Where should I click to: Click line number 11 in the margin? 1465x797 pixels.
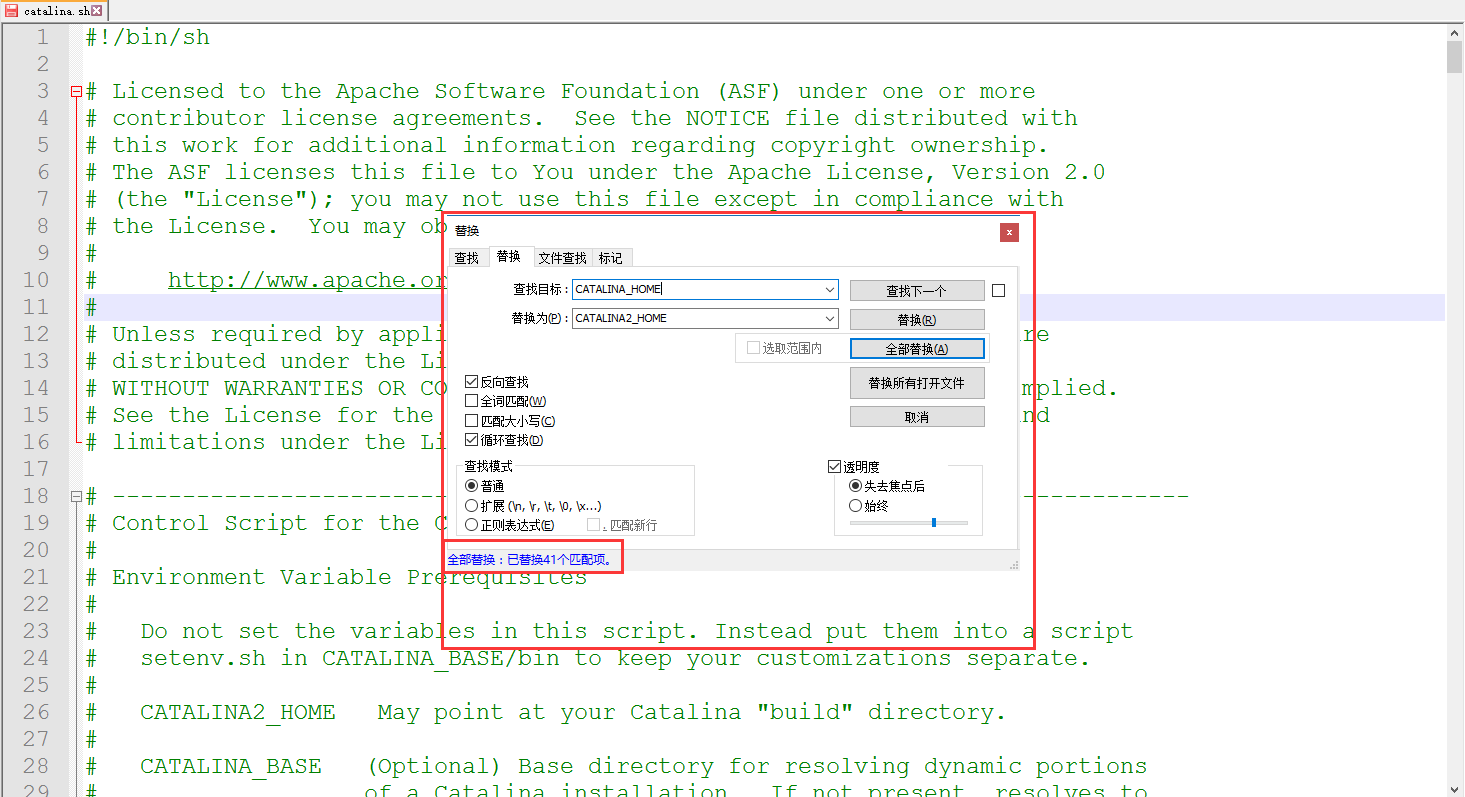coord(36,307)
